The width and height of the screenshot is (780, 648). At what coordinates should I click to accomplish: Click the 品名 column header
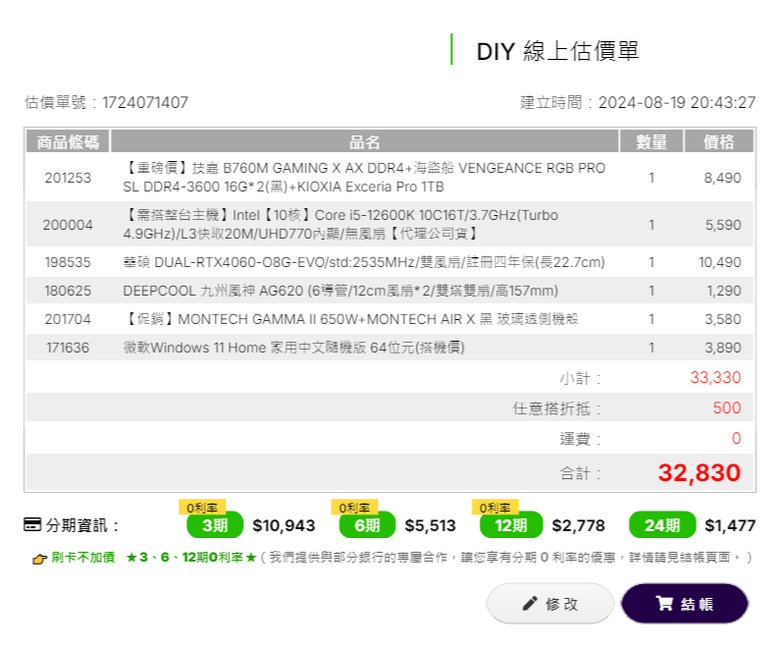click(365, 142)
